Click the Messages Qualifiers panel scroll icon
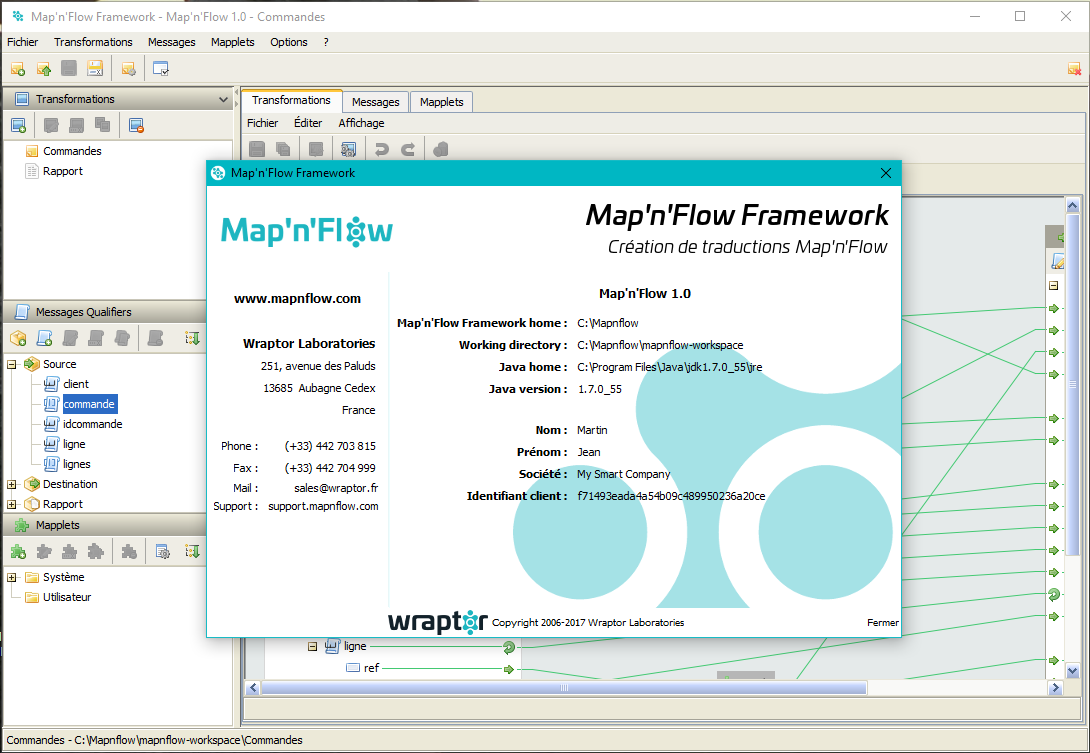 [x=22, y=312]
